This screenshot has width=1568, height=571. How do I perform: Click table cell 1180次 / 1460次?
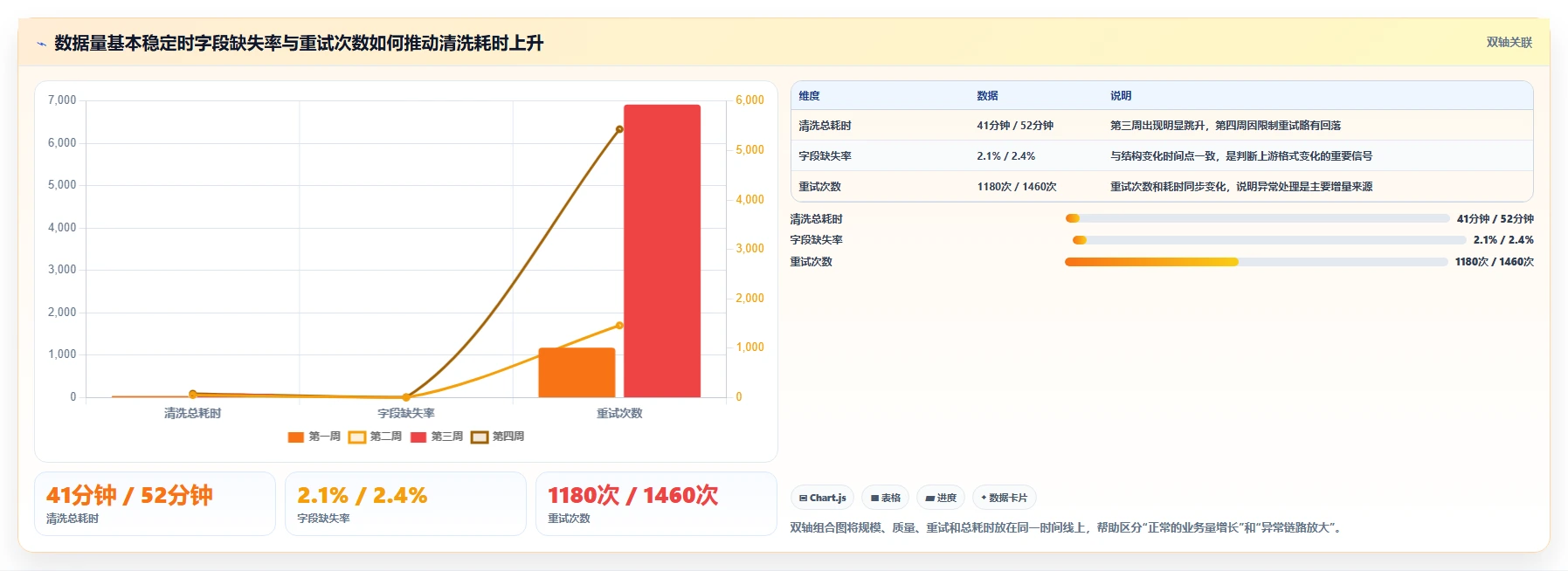point(1017,187)
